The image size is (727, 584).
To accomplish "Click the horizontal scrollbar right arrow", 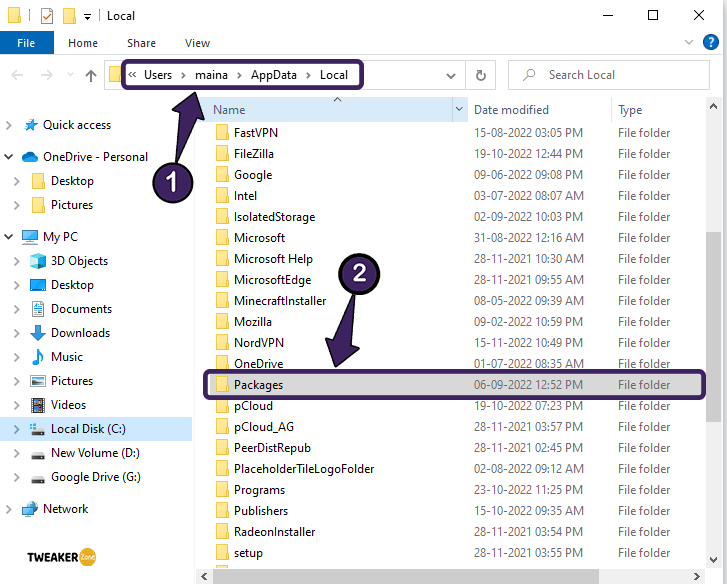I will (x=696, y=576).
